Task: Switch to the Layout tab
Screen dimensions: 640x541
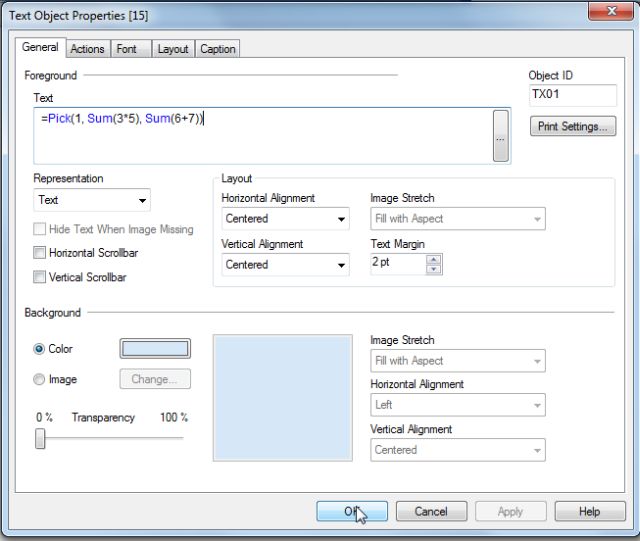Action: click(173, 49)
